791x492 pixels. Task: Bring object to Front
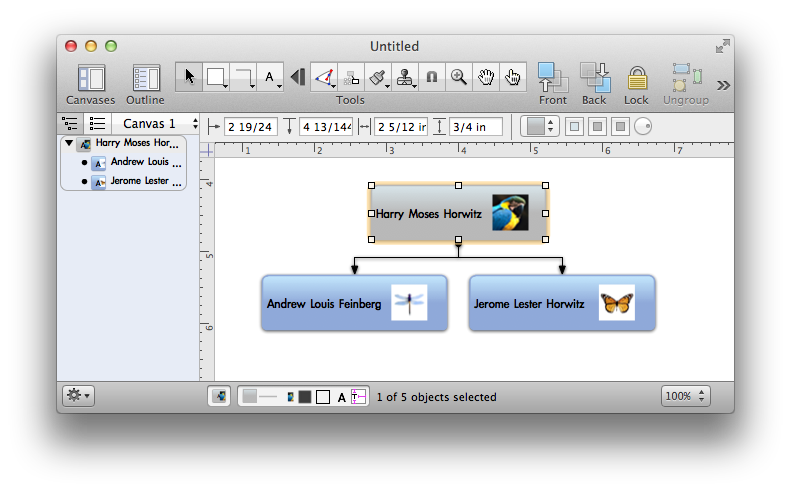[552, 83]
